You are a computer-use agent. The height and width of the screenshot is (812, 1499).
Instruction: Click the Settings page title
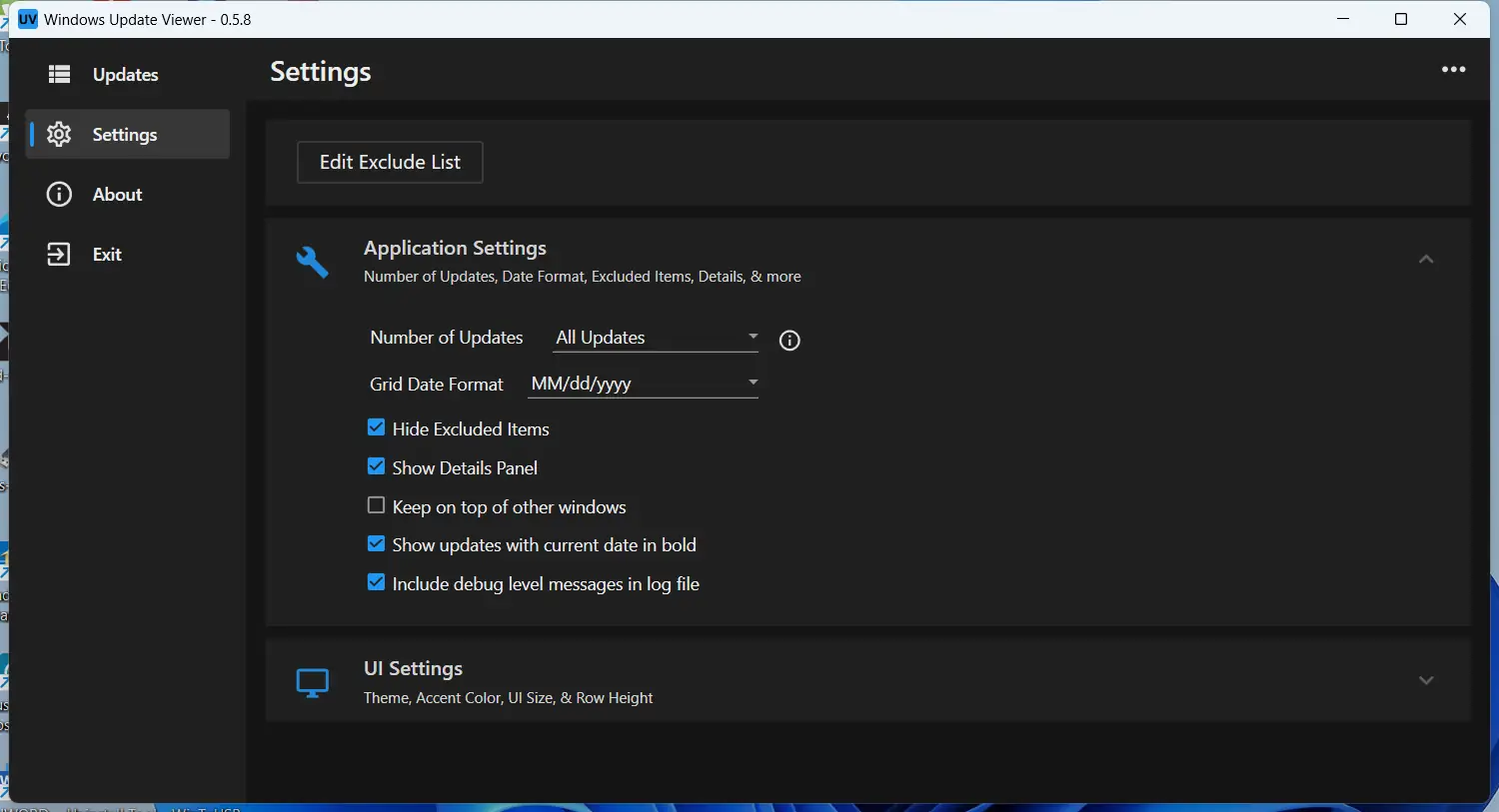[x=321, y=72]
